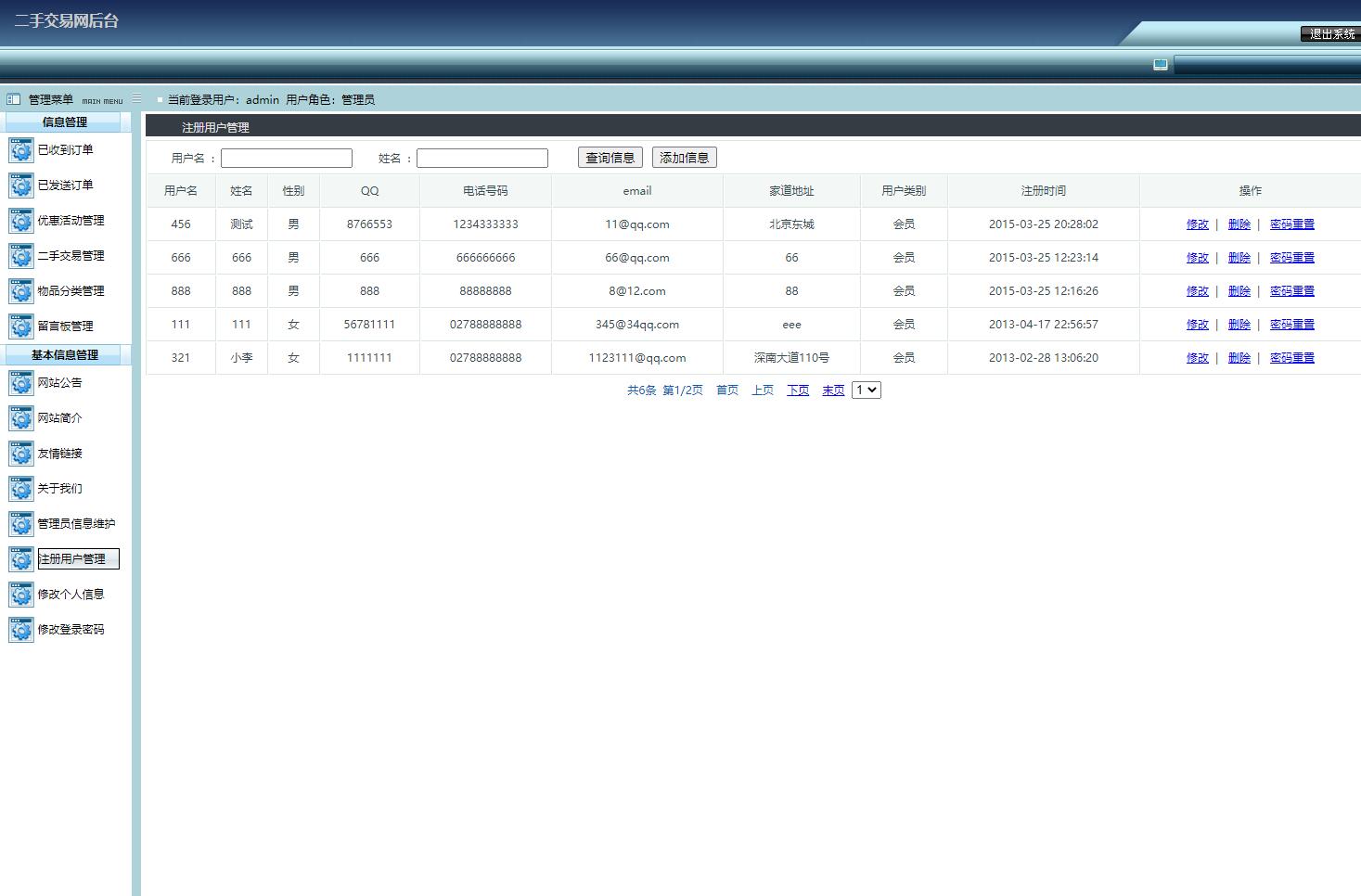Click 删除 for user 666
Image resolution: width=1361 pixels, height=896 pixels.
pos(1239,258)
